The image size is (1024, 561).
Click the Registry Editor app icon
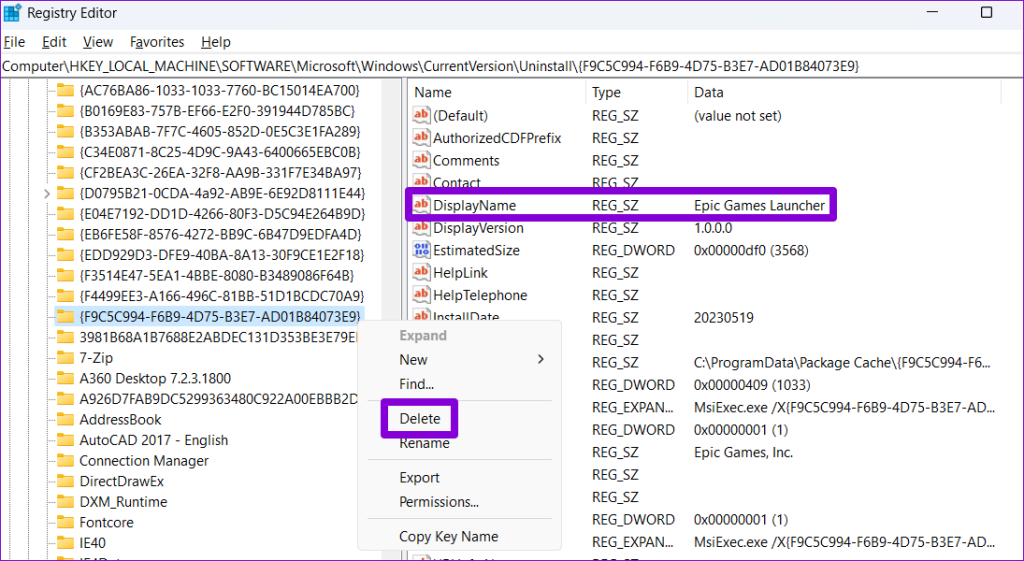click(x=12, y=12)
